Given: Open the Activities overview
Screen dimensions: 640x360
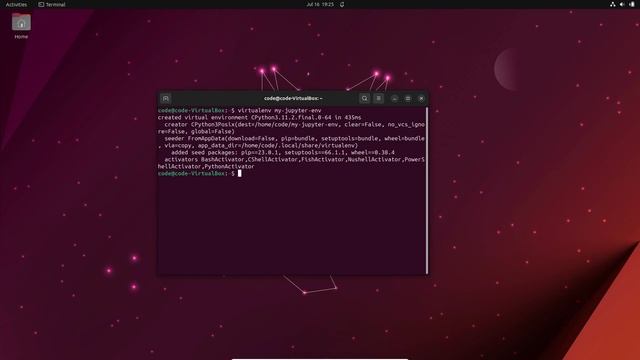Looking at the screenshot, I should (x=16, y=4).
